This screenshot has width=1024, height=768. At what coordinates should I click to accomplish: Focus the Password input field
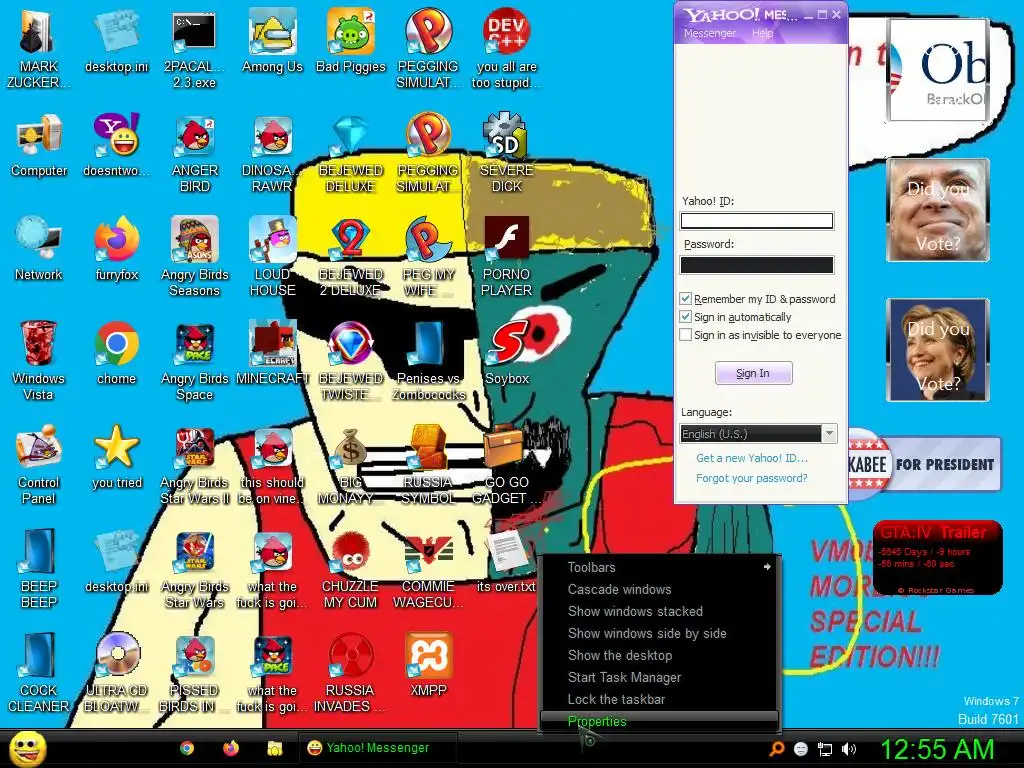757,264
